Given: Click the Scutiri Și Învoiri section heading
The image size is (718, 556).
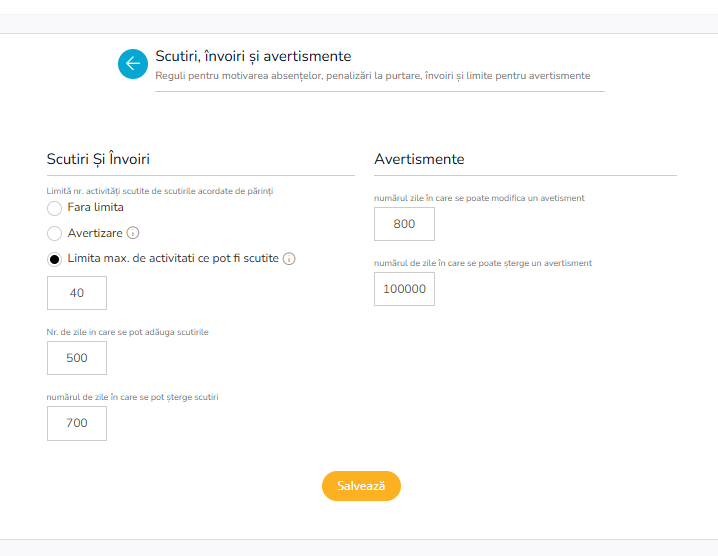Looking at the screenshot, I should (98, 159).
